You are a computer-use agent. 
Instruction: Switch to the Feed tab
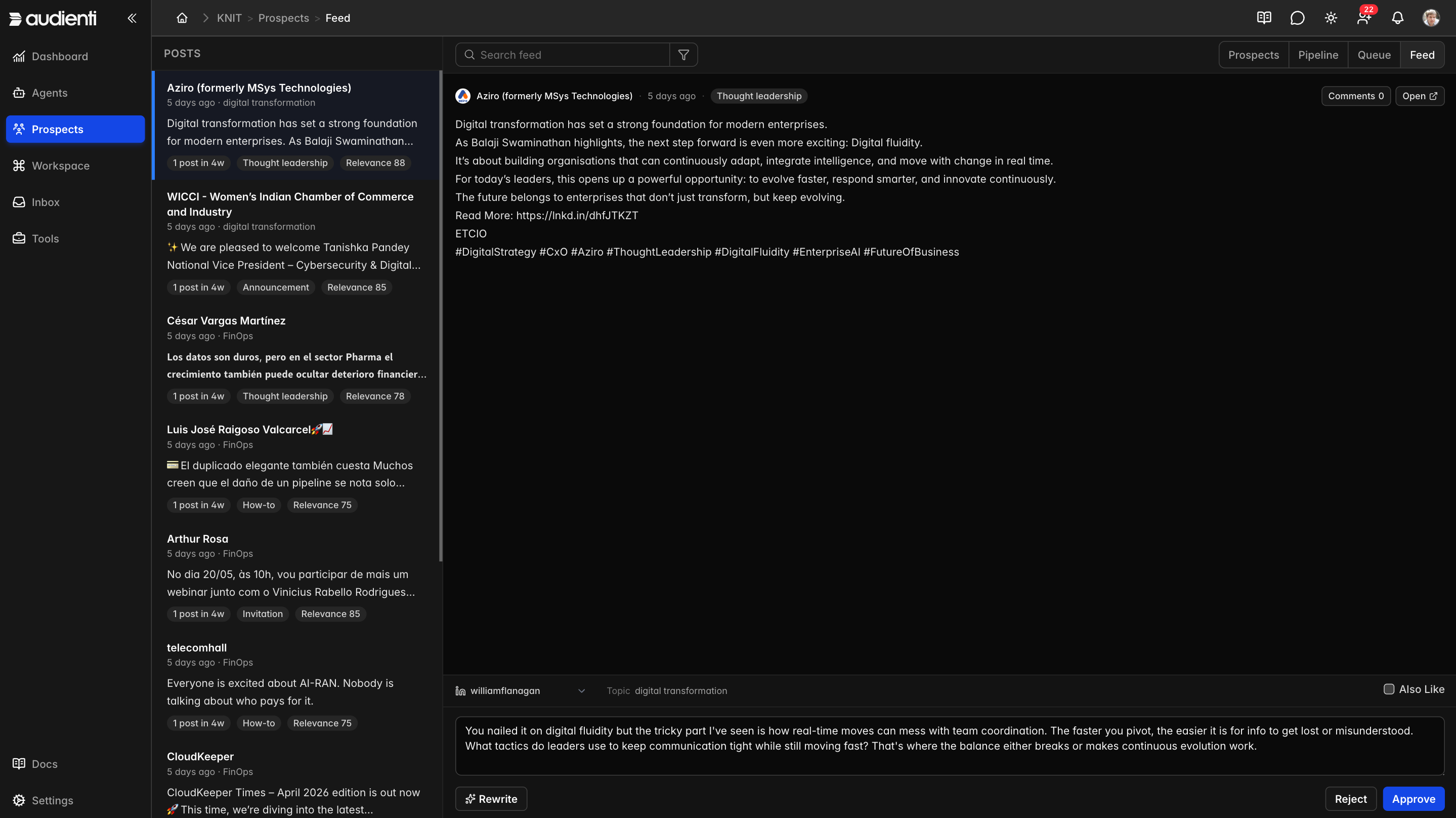pos(1422,55)
